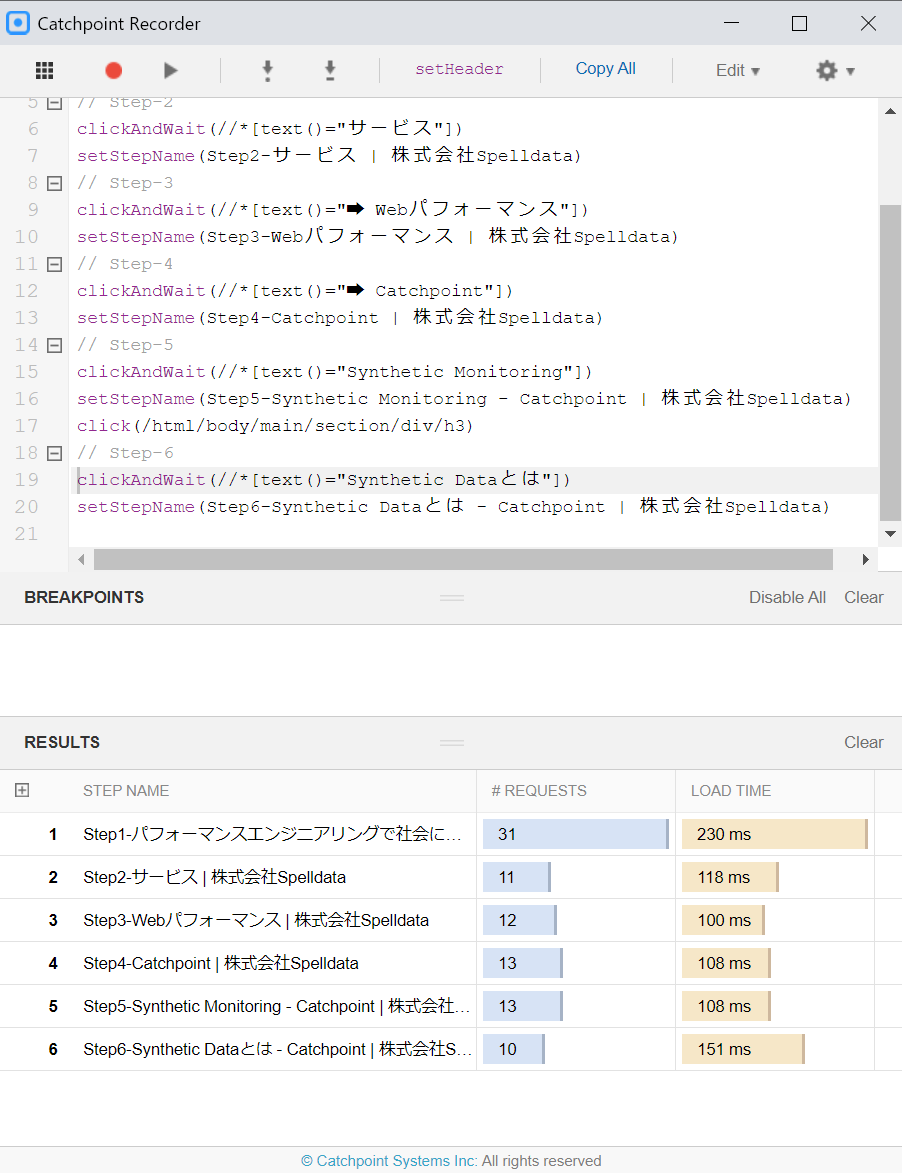Image resolution: width=902 pixels, height=1173 pixels.
Task: Click line 6 clickAndWait サービス command
Action: click(x=270, y=128)
